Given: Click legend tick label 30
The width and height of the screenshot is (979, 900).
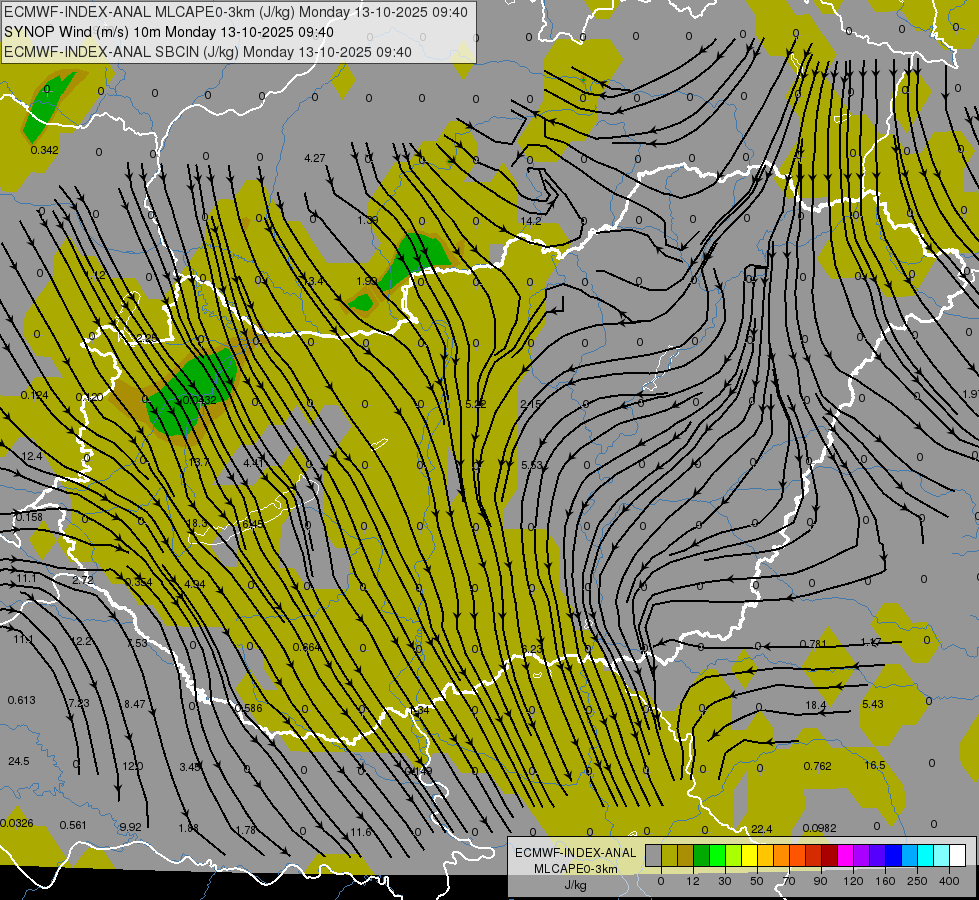Looking at the screenshot, I should [724, 881].
